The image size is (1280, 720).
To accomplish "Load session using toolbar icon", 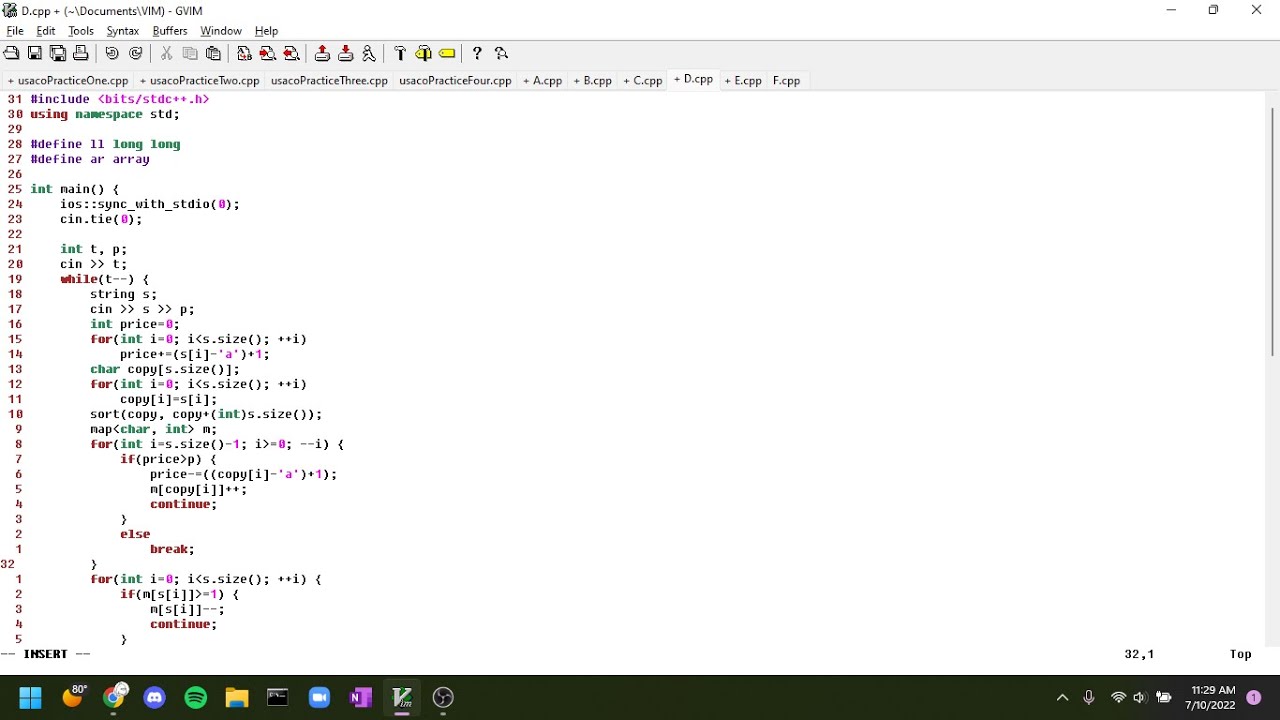I will [322, 53].
